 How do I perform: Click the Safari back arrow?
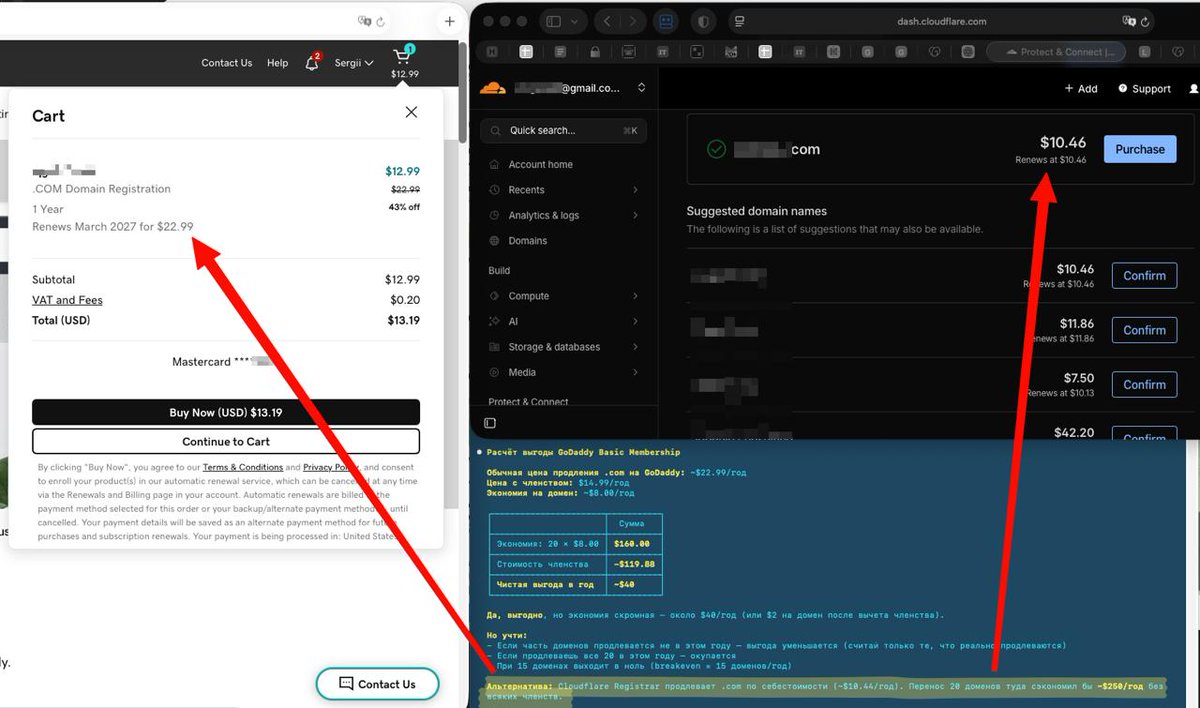pyautogui.click(x=608, y=21)
